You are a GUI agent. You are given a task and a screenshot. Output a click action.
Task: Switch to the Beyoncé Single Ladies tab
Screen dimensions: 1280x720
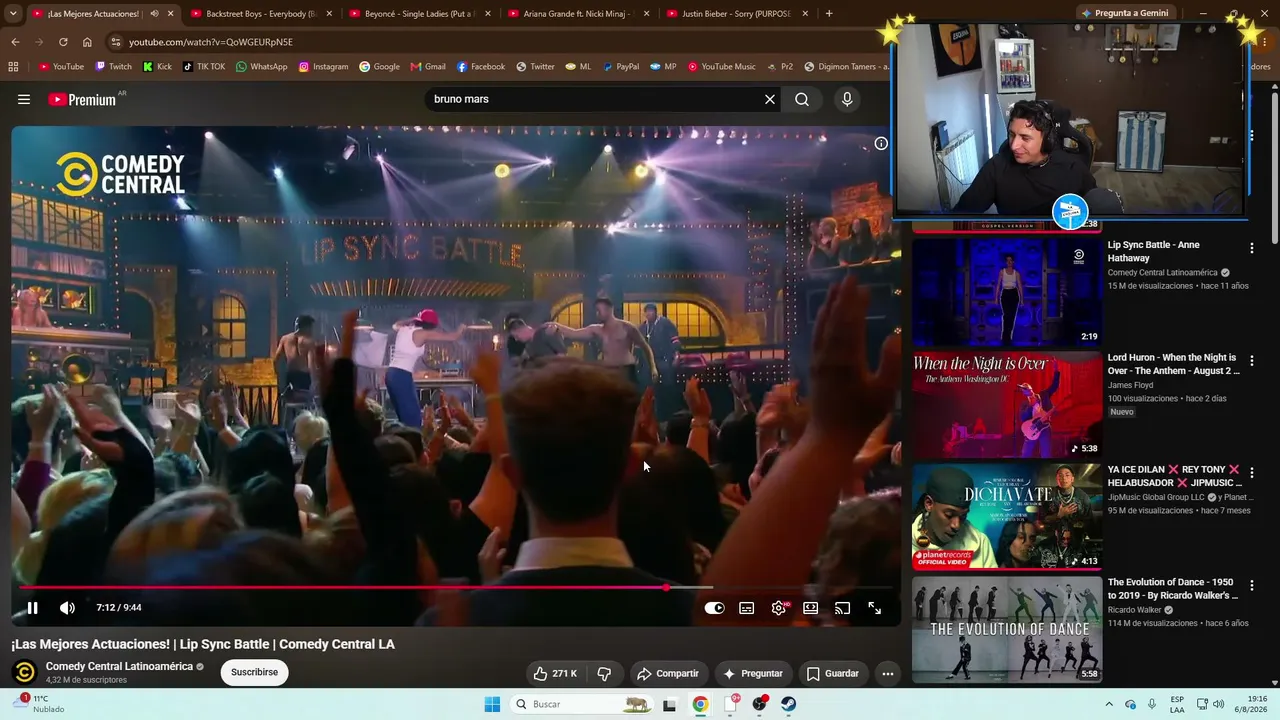coord(418,14)
